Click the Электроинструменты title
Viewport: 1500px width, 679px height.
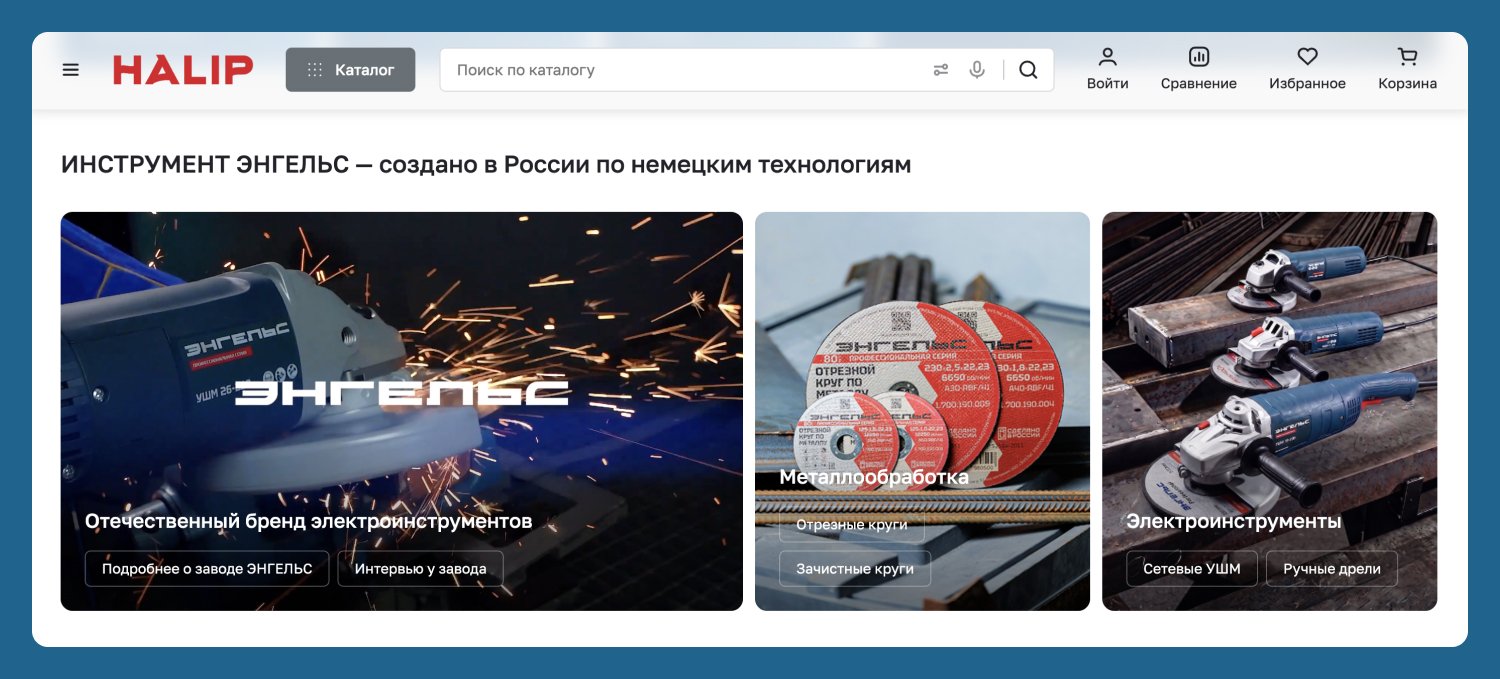tap(1234, 521)
